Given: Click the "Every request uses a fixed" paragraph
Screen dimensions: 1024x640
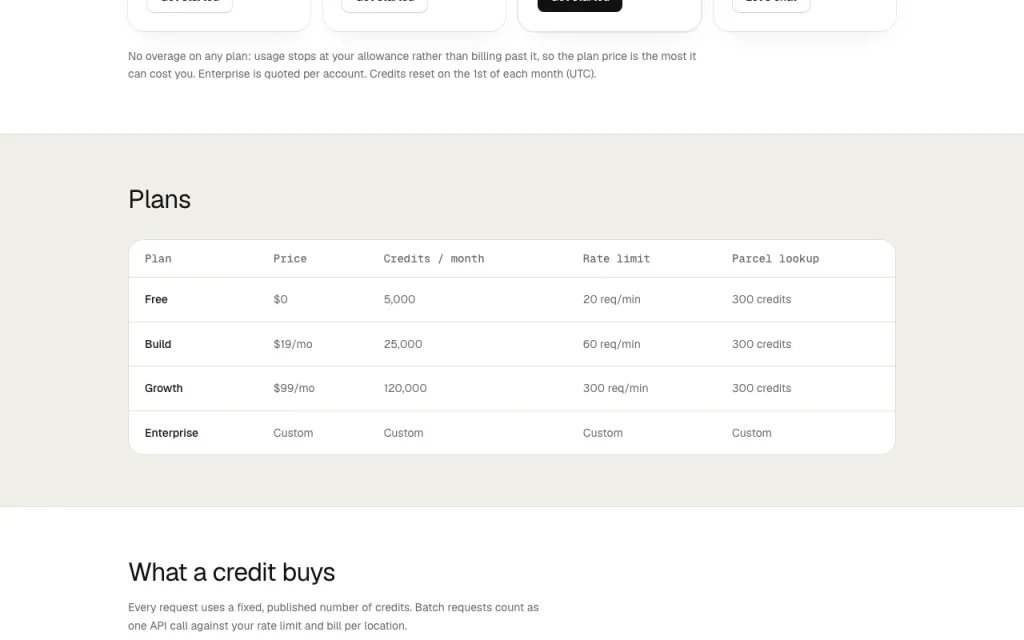Looking at the screenshot, I should [333, 616].
